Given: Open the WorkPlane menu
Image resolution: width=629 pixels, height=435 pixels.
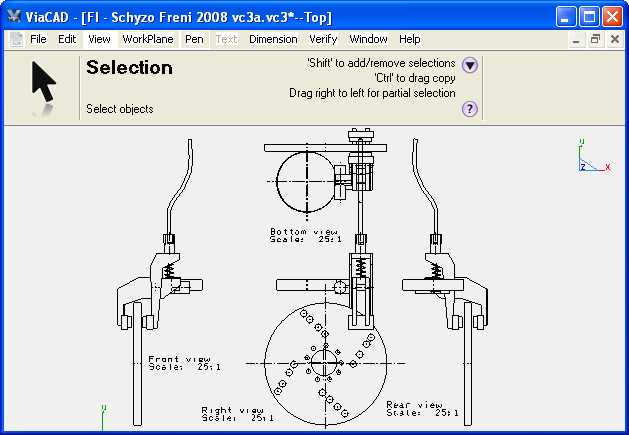Looking at the screenshot, I should [x=147, y=39].
